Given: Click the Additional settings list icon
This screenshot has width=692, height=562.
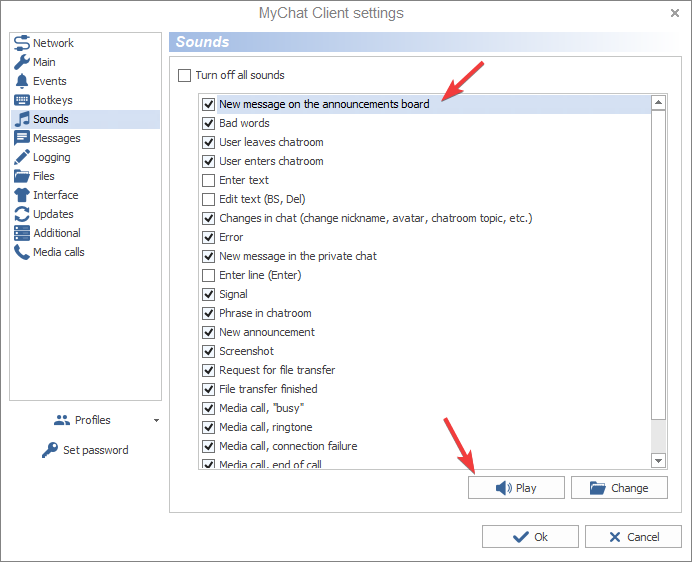Looking at the screenshot, I should point(22,233).
